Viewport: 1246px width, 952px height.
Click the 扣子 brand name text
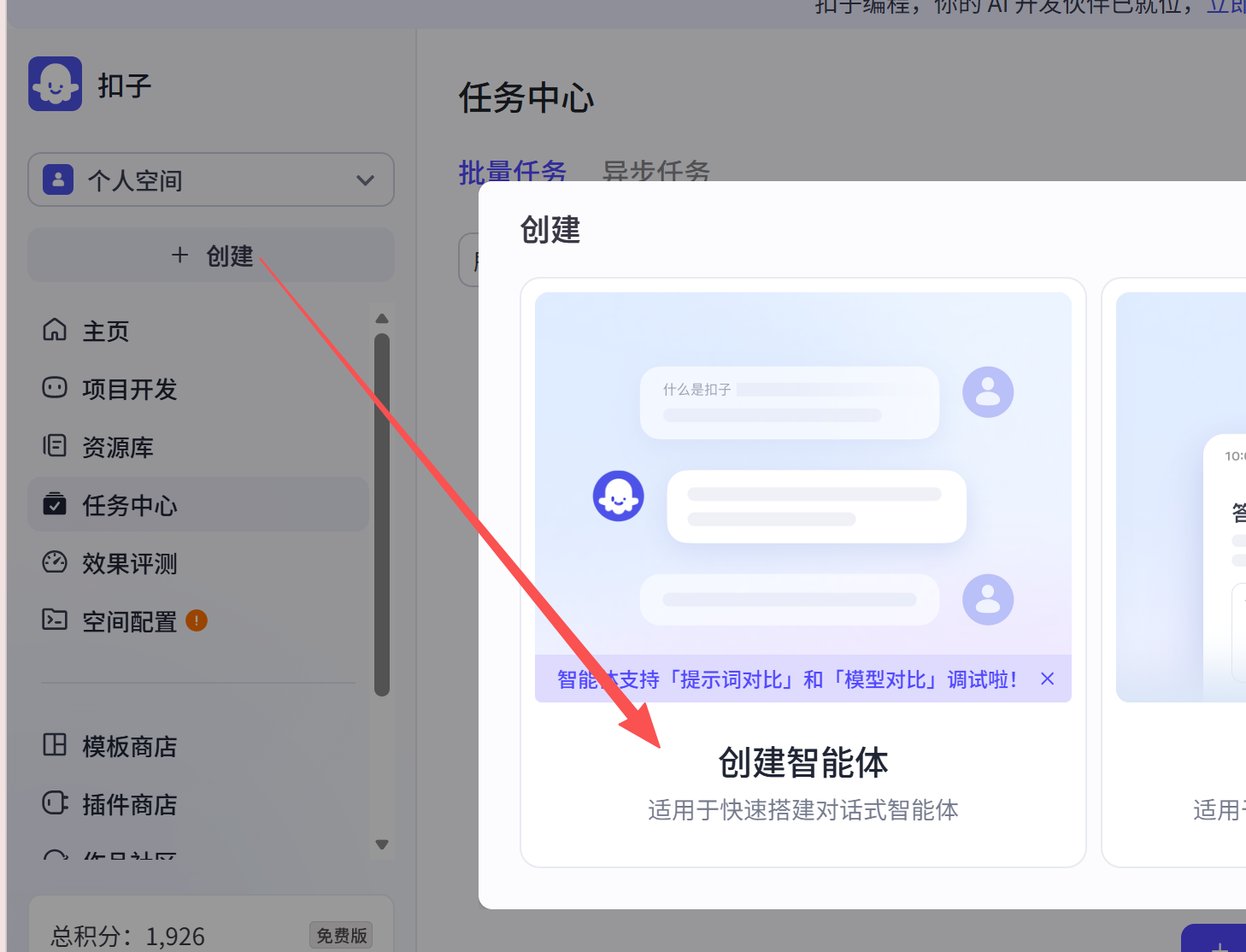pyautogui.click(x=125, y=85)
